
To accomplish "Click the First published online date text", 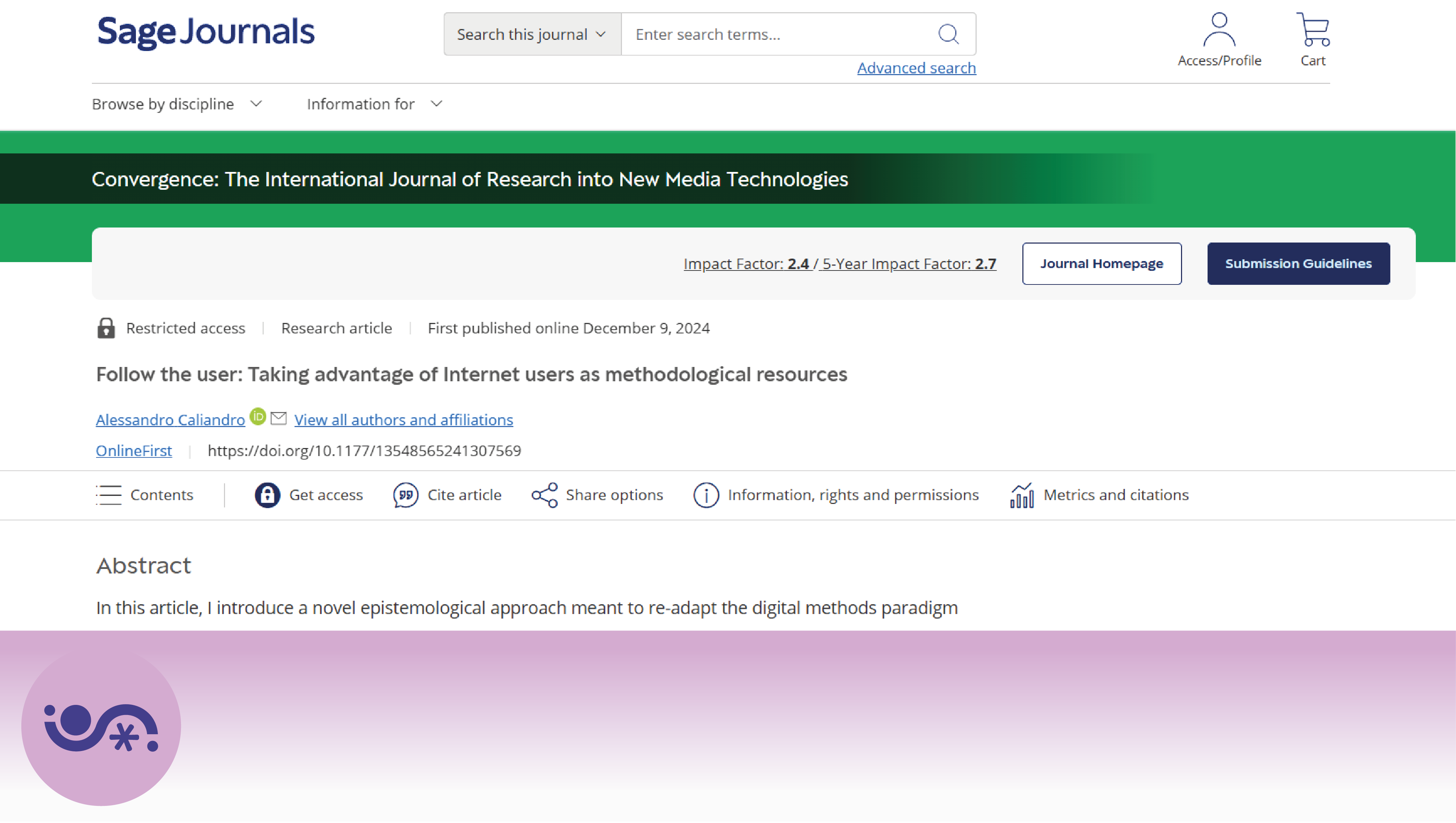I will [568, 328].
